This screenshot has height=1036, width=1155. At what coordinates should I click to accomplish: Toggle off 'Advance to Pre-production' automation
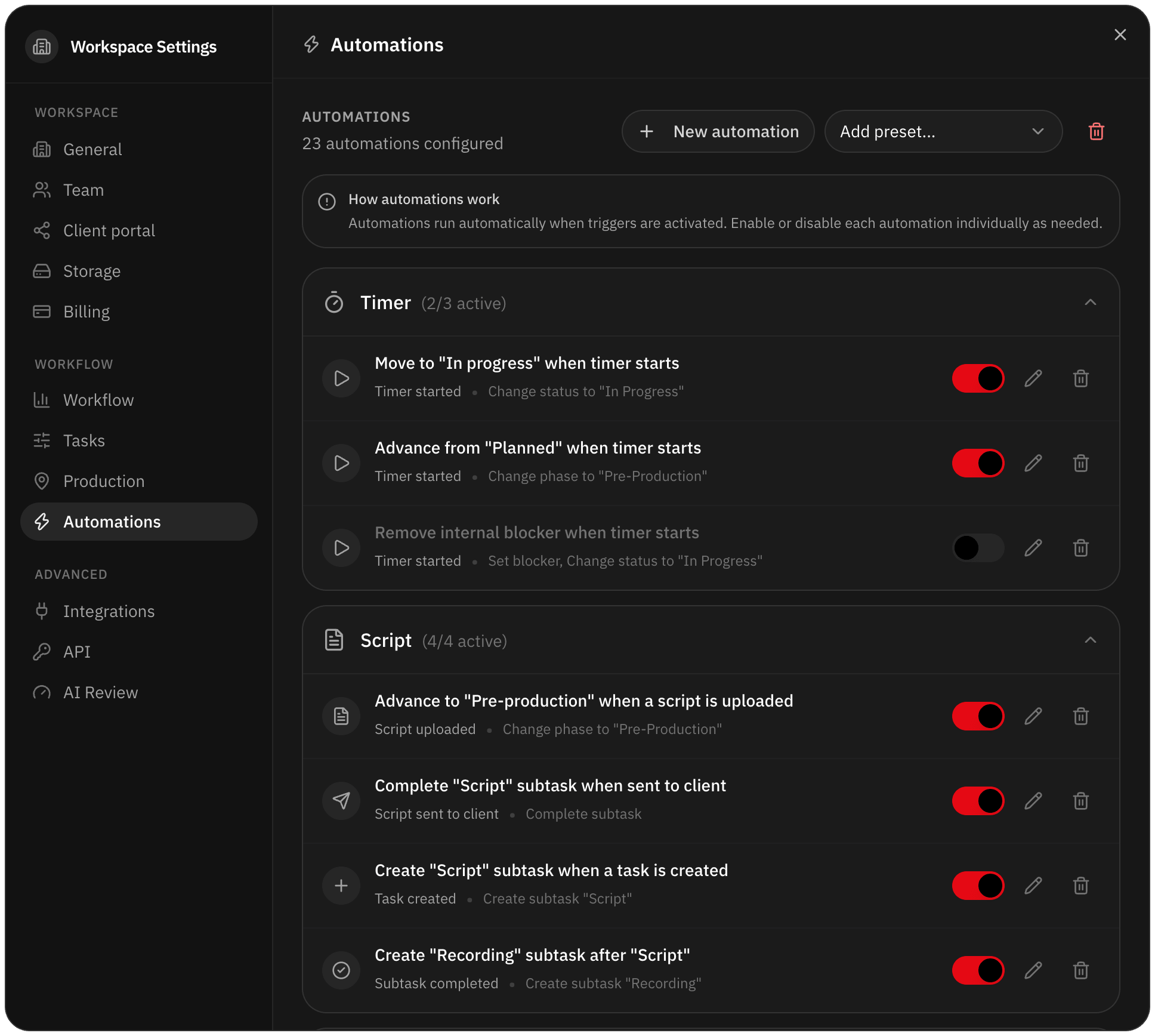pyautogui.click(x=978, y=716)
